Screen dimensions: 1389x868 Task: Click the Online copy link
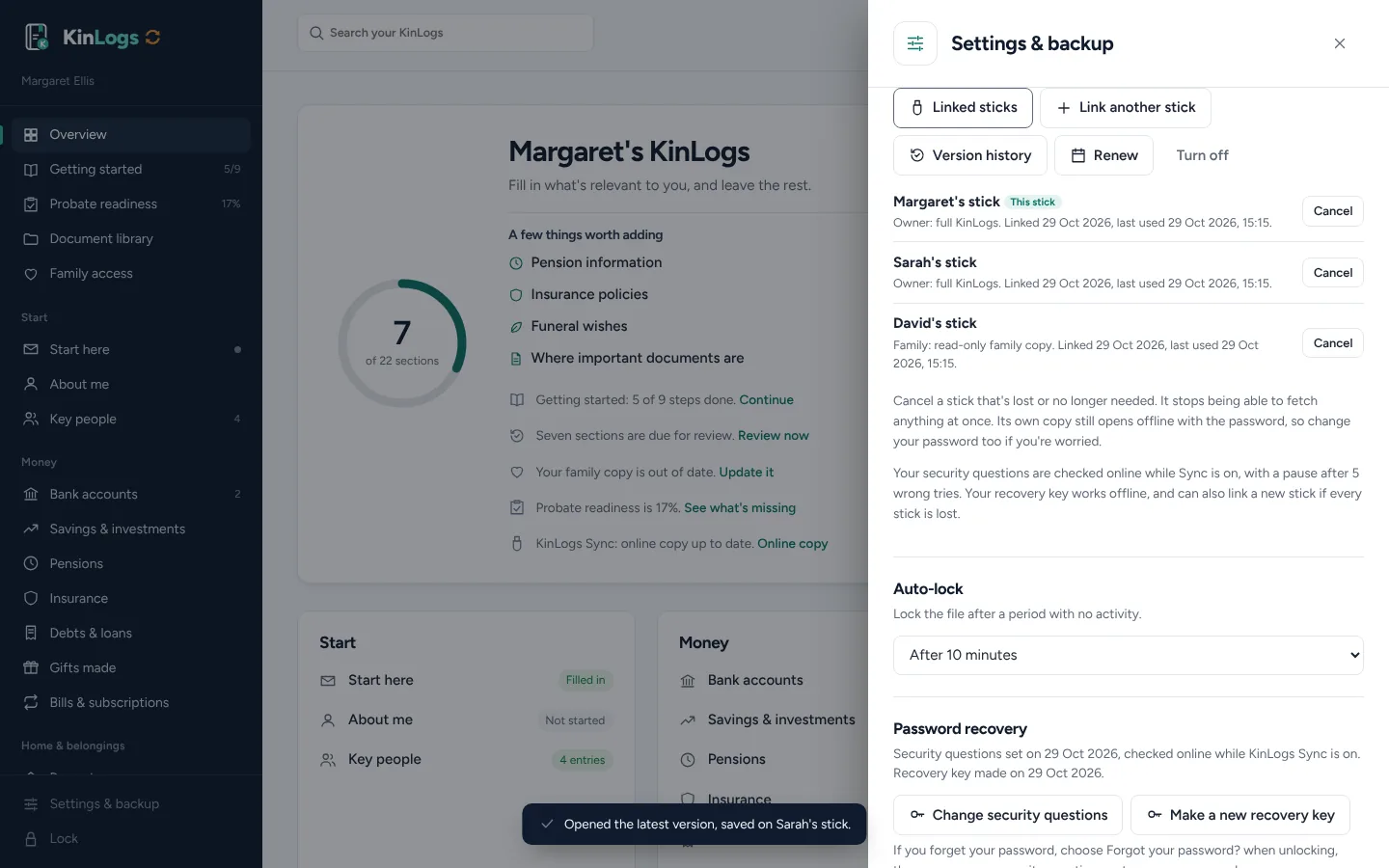point(793,544)
